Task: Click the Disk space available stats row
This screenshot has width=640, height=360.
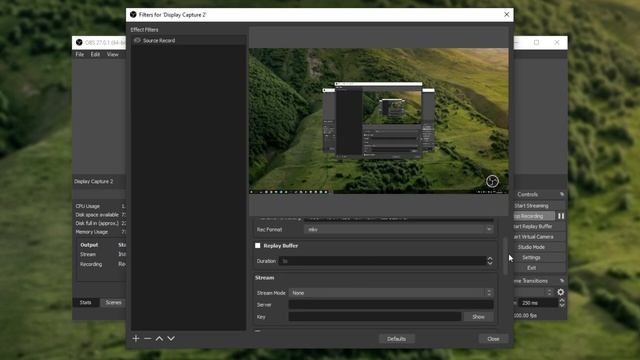Action: 100,215
